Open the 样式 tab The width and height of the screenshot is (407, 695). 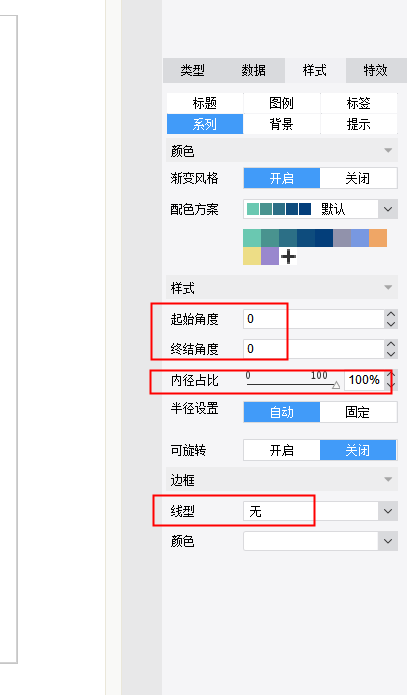coord(315,70)
